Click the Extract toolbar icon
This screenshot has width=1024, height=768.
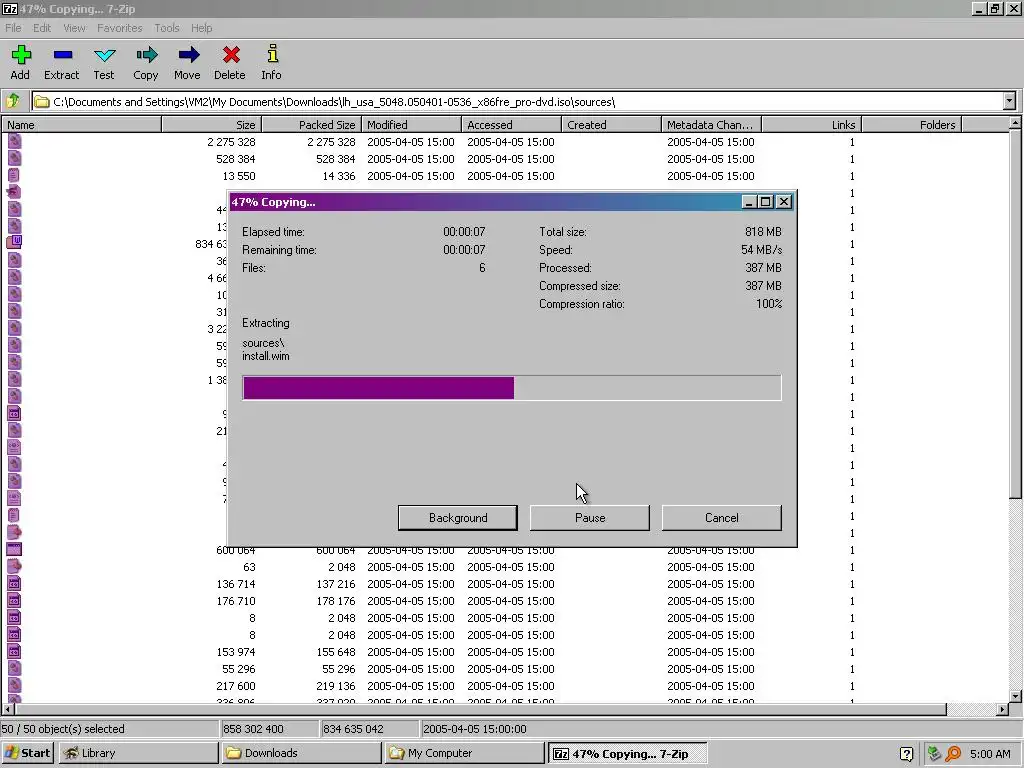(62, 55)
